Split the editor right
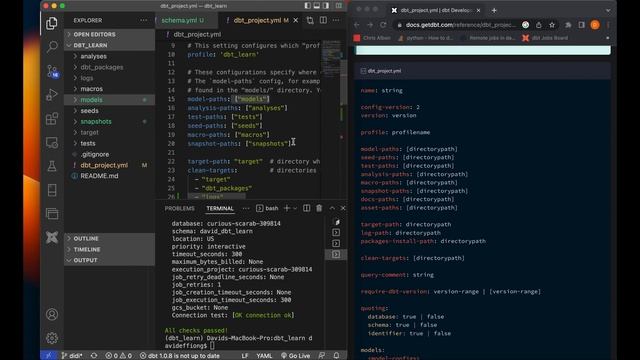Viewport: 640px width, 360px height. (323, 20)
